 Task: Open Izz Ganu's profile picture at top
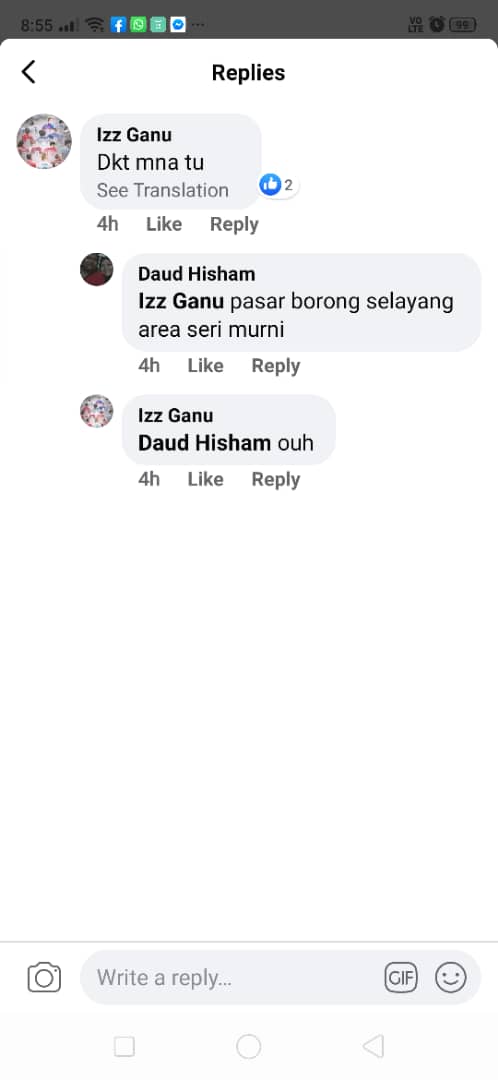44,141
